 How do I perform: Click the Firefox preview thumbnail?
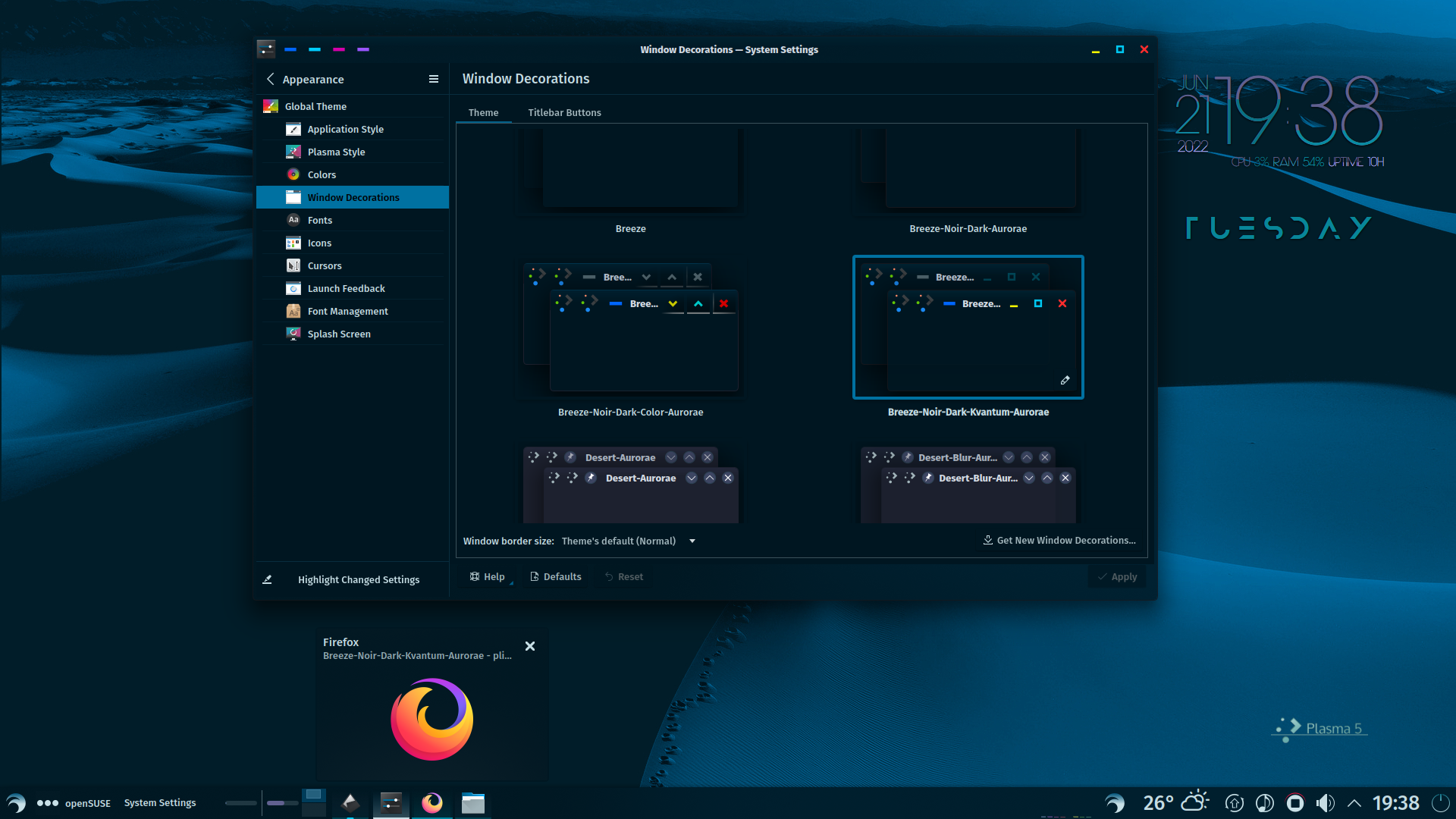(x=432, y=719)
